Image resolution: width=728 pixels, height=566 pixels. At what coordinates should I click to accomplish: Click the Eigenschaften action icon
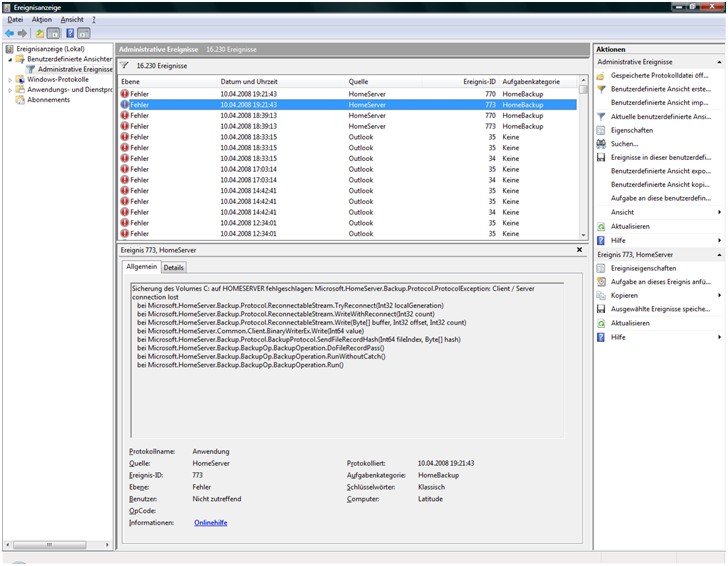(x=601, y=130)
